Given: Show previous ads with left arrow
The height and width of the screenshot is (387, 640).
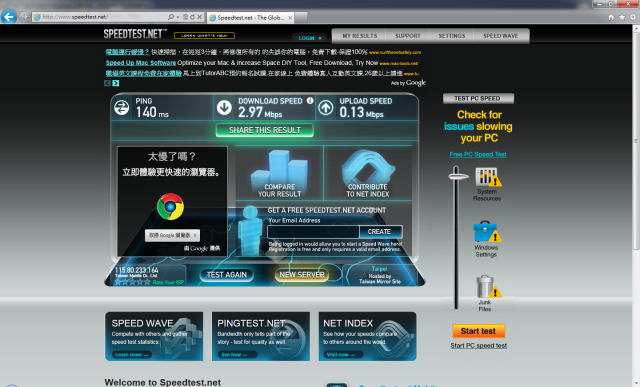Looking at the screenshot, I should [x=107, y=83].
